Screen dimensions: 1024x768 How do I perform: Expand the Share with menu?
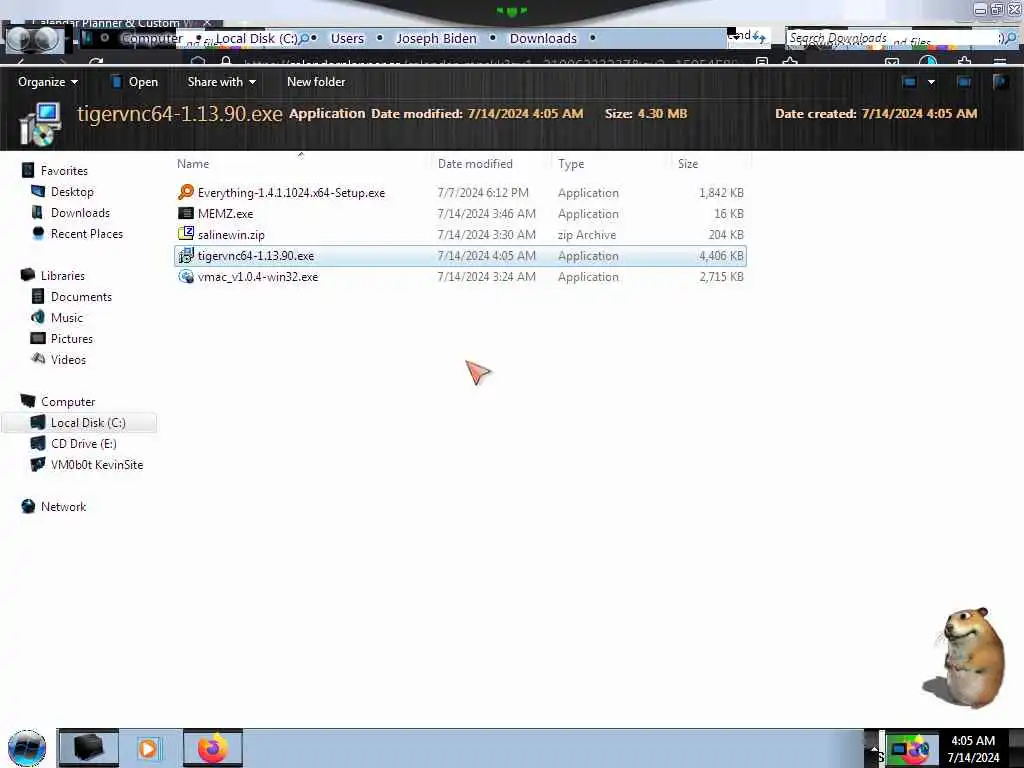click(221, 82)
